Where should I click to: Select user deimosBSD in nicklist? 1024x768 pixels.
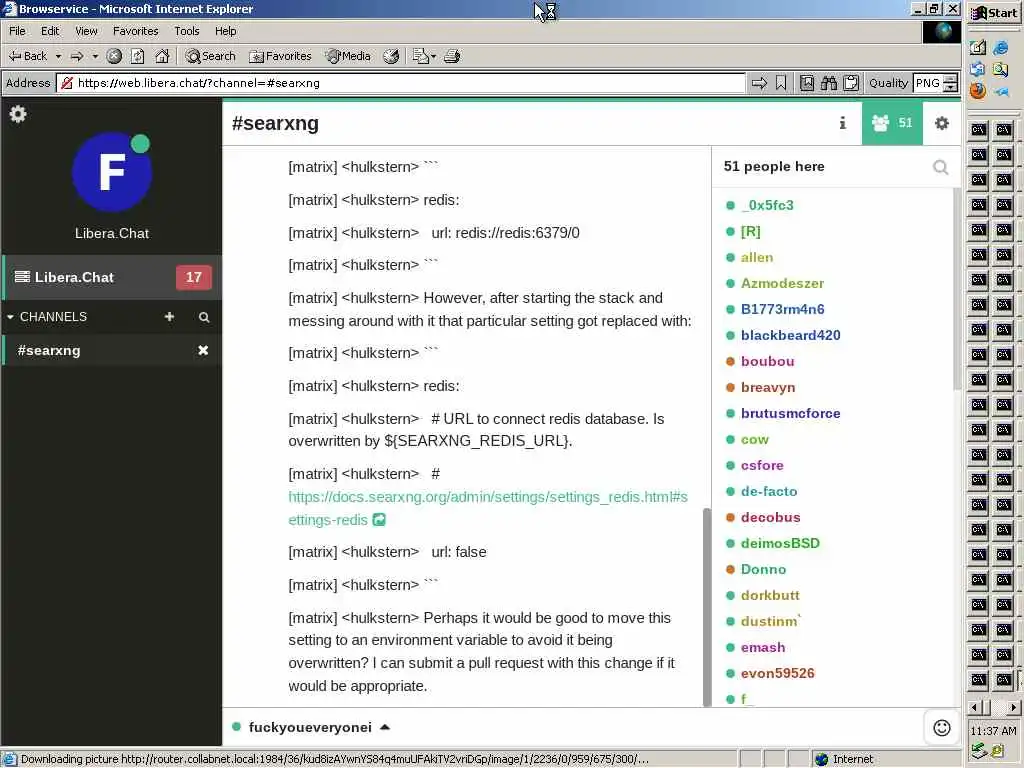pyautogui.click(x=780, y=543)
